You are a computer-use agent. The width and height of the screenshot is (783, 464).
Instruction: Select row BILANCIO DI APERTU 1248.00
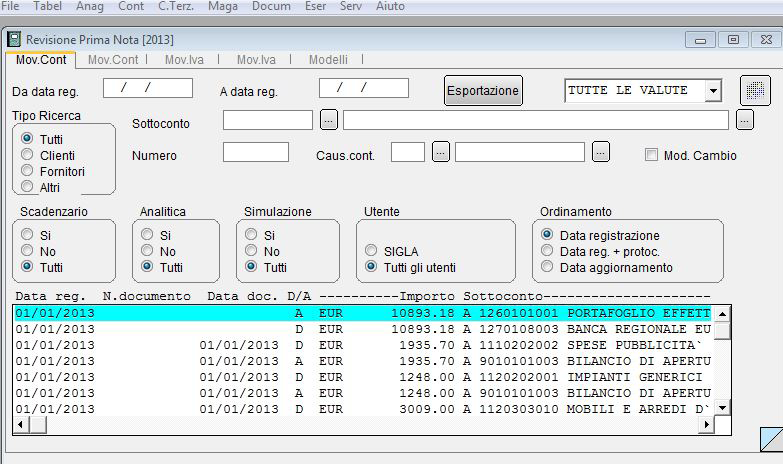pyautogui.click(x=364, y=393)
